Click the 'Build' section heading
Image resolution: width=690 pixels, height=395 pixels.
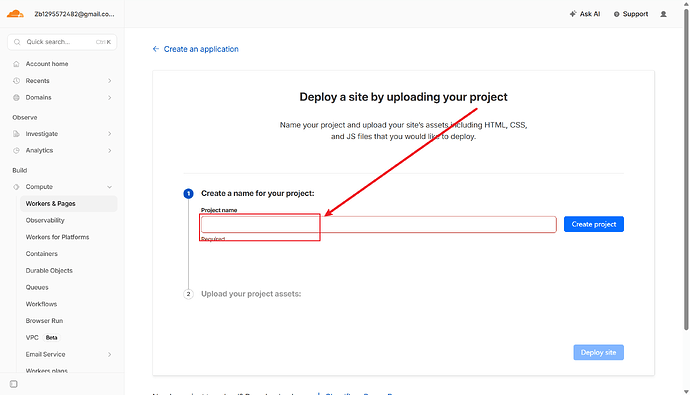(19, 170)
